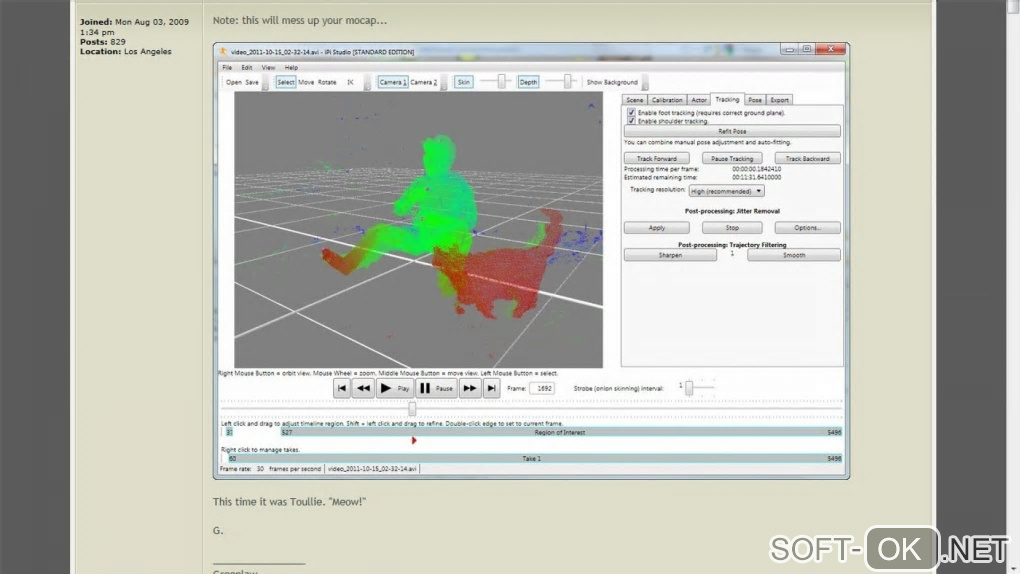Switch to the Export tab
Image resolution: width=1020 pixels, height=574 pixels.
coord(779,100)
